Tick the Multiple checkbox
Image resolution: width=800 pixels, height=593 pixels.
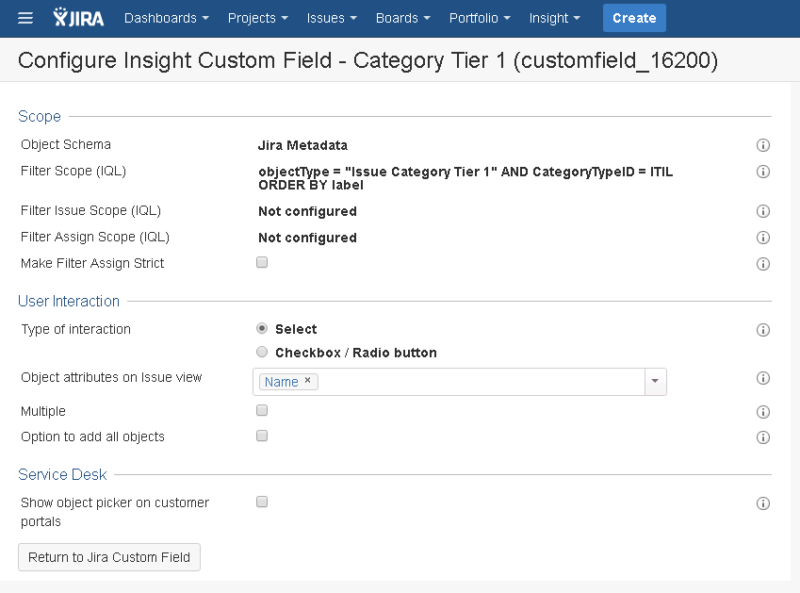coord(262,411)
